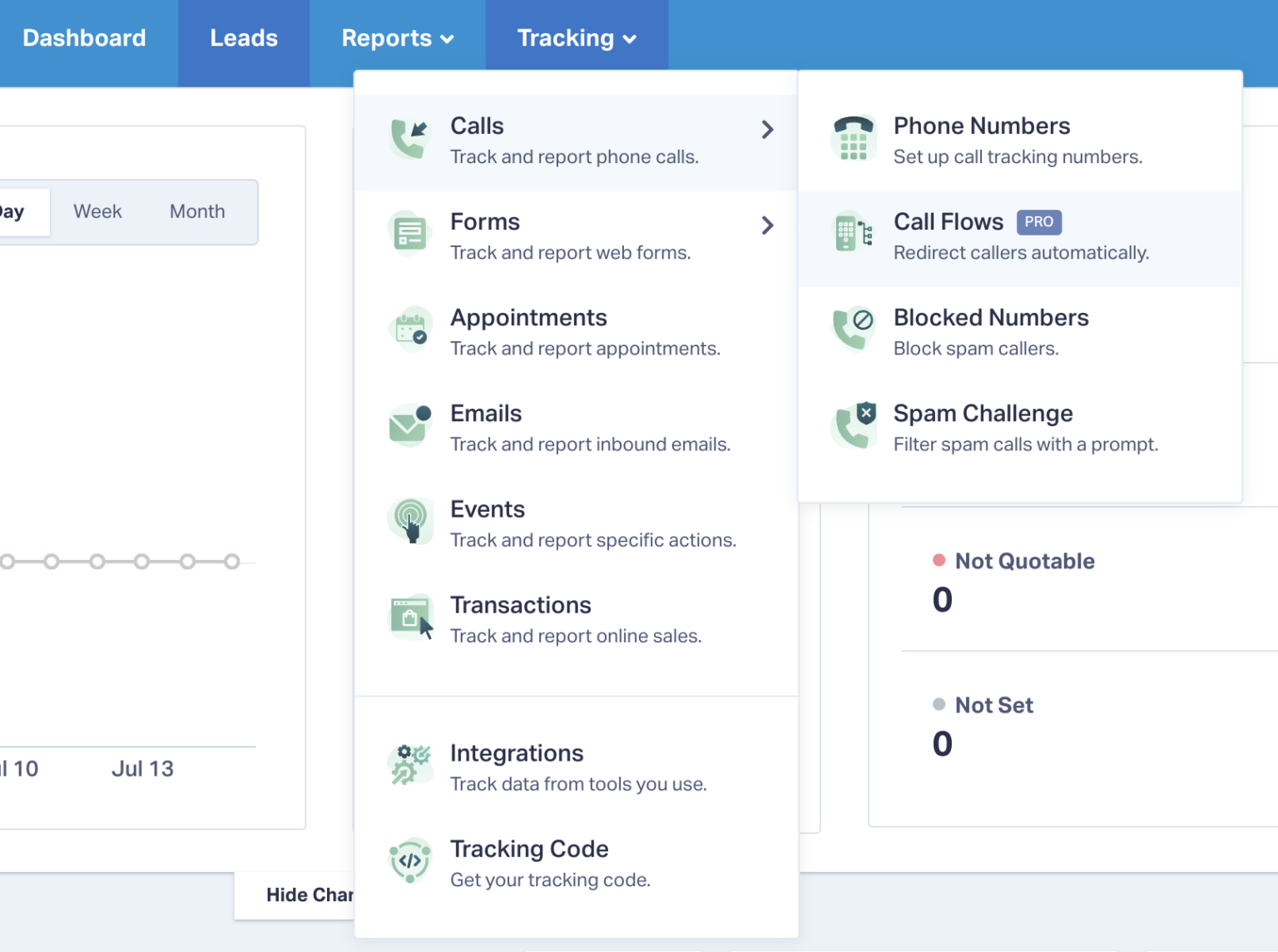The width and height of the screenshot is (1278, 952).
Task: Go to the Dashboard menu item
Action: tap(84, 37)
